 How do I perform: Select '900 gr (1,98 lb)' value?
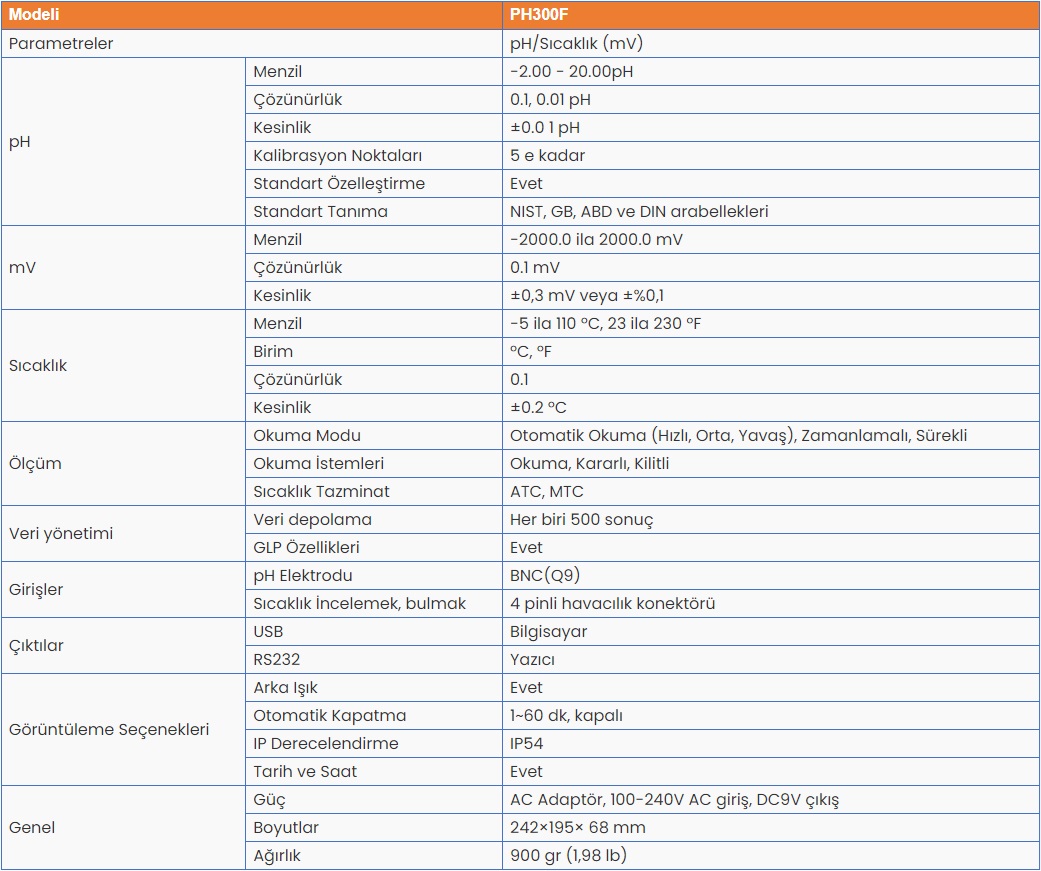[x=568, y=856]
